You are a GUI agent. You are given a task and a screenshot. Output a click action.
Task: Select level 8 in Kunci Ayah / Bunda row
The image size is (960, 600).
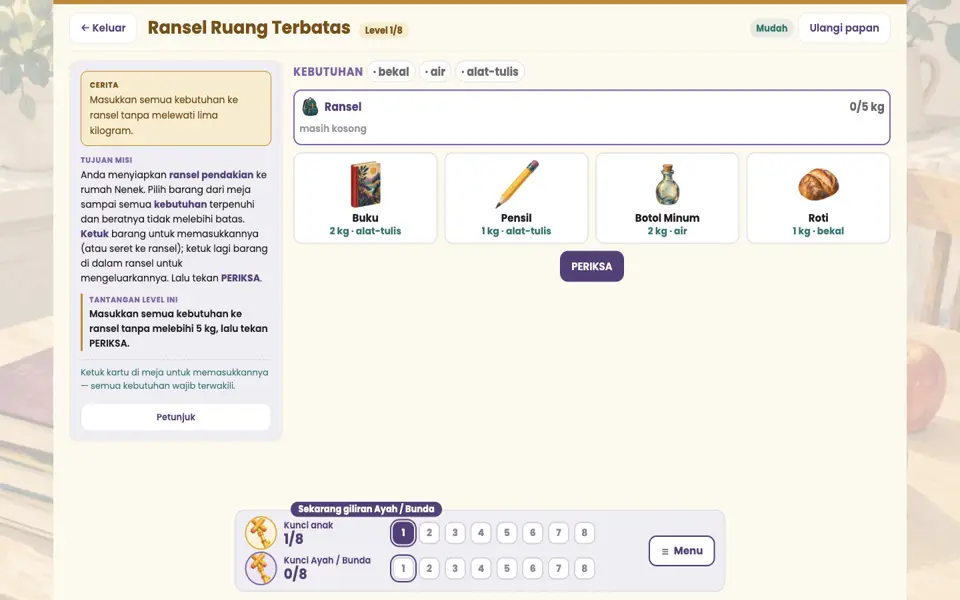coord(584,568)
